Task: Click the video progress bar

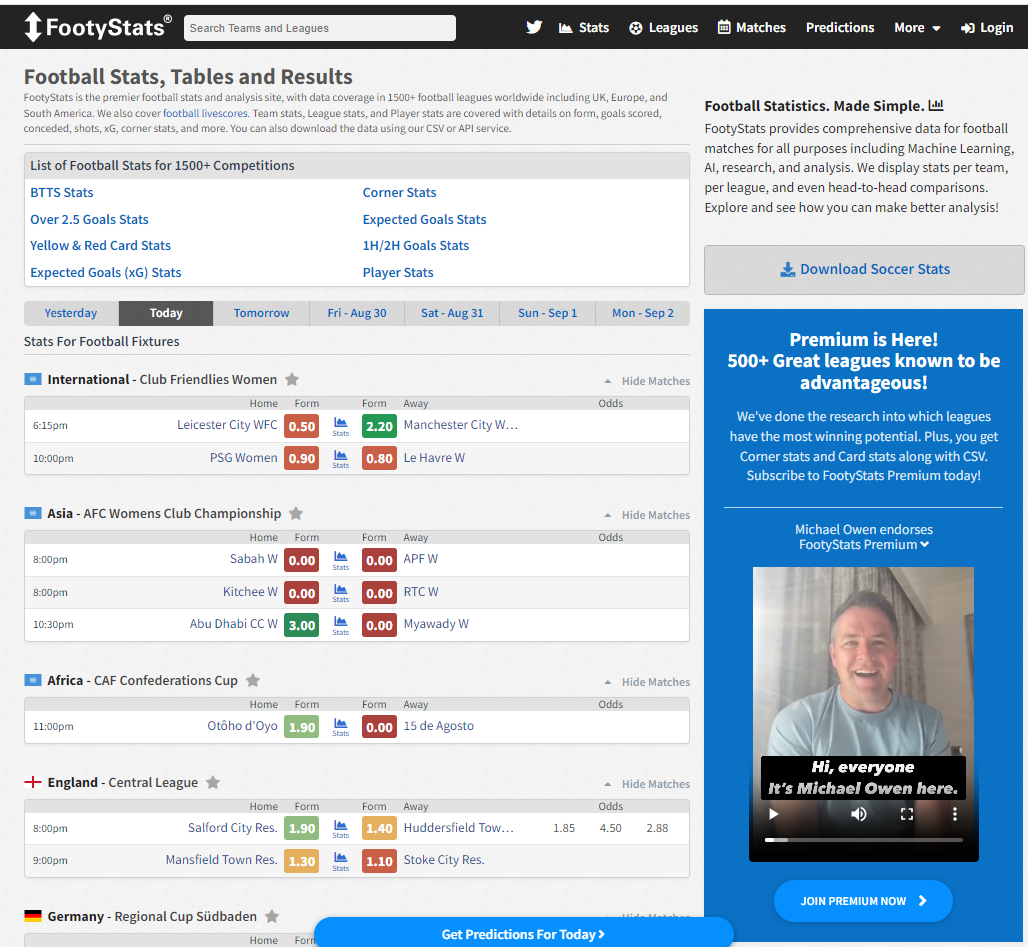Action: 863,839
